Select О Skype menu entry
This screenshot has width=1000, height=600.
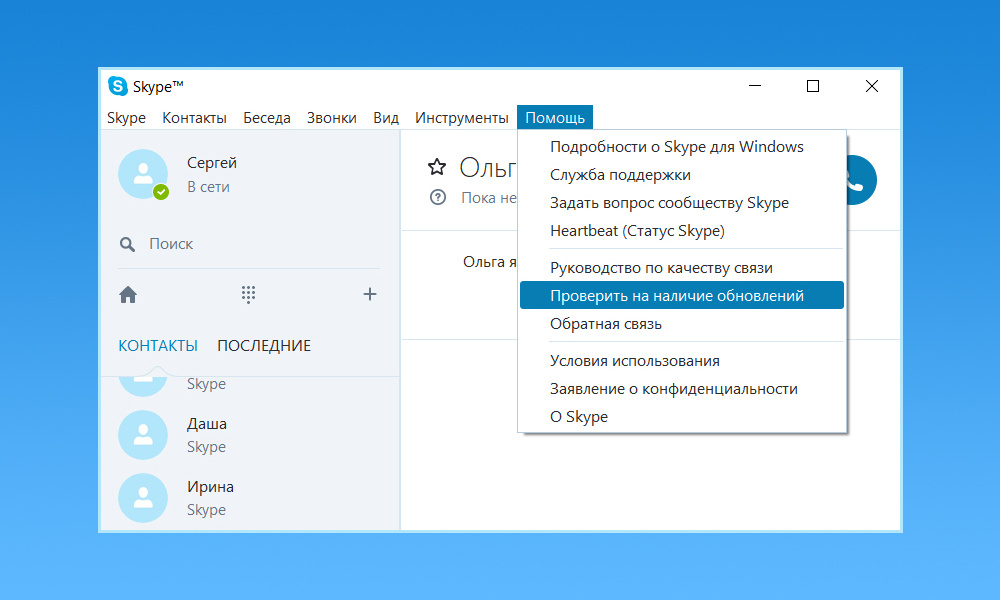click(x=682, y=417)
